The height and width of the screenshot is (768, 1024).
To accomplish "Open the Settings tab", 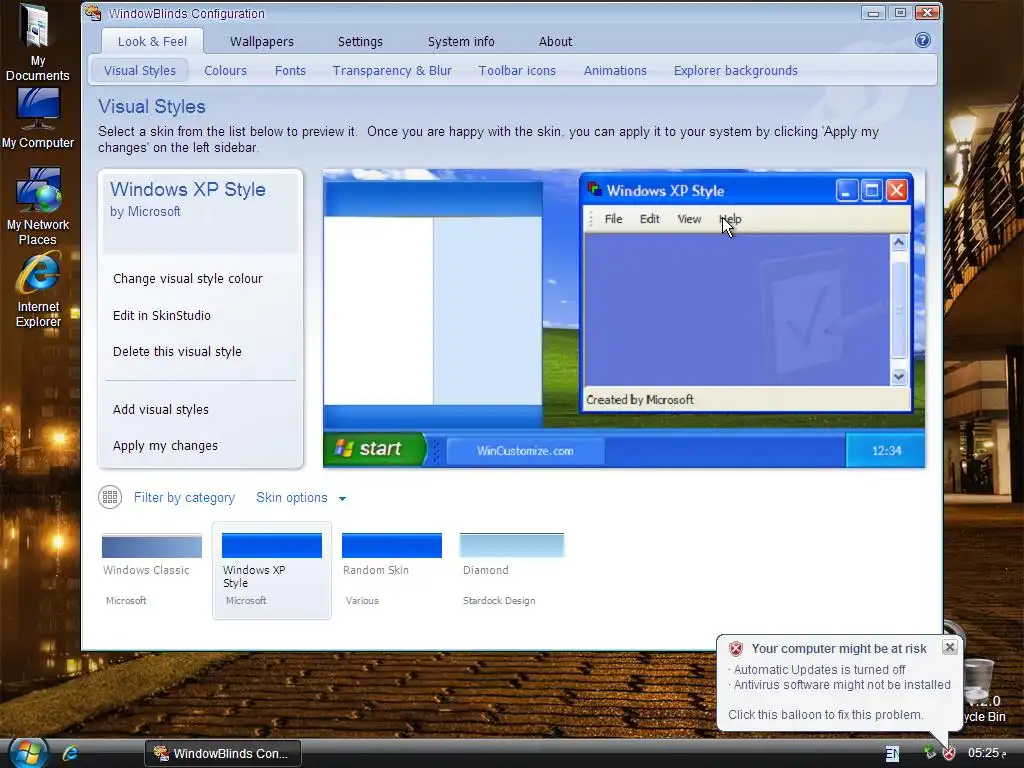I will [x=360, y=41].
